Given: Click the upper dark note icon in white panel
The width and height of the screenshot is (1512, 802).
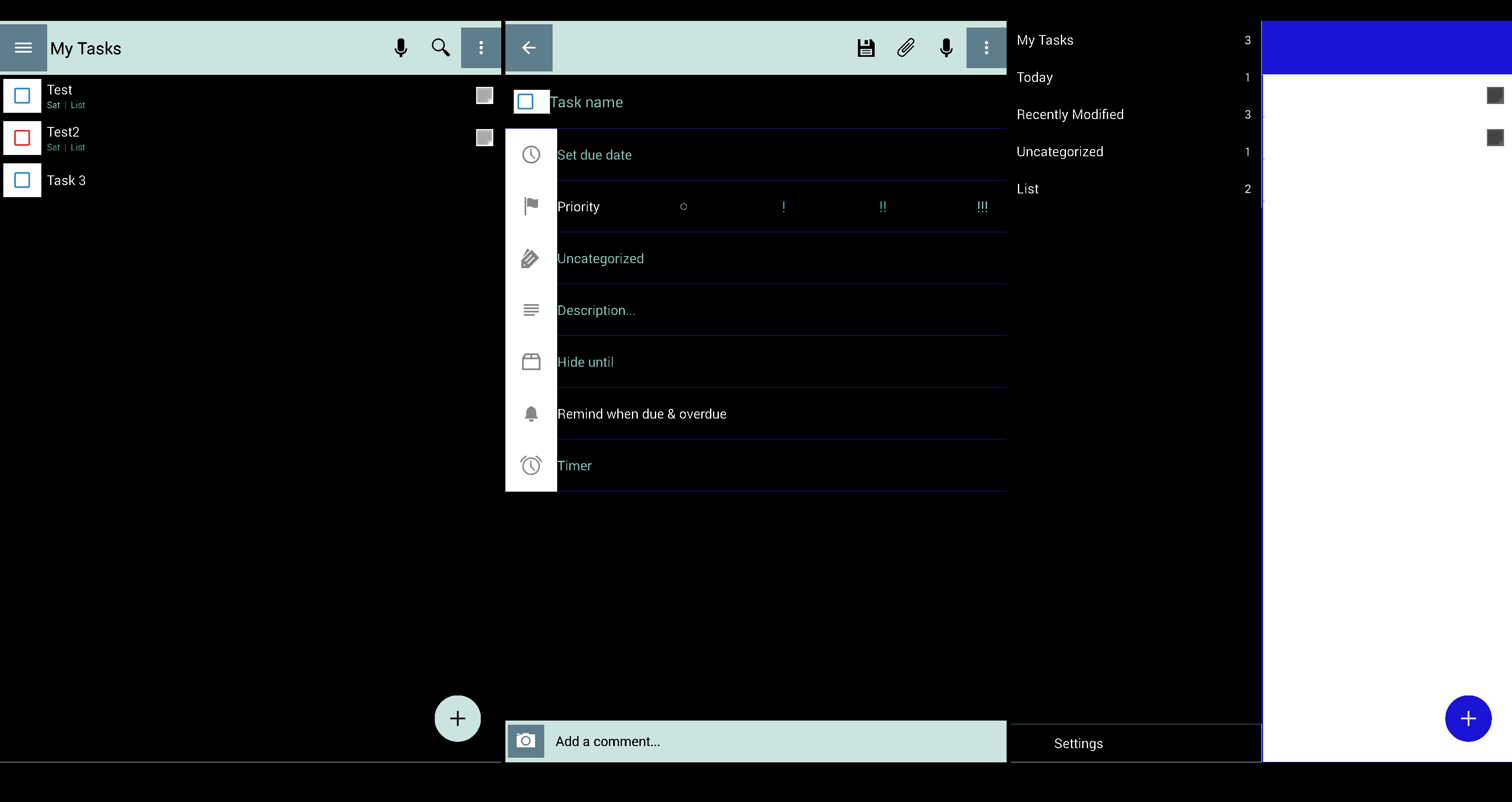Looking at the screenshot, I should click(1495, 95).
